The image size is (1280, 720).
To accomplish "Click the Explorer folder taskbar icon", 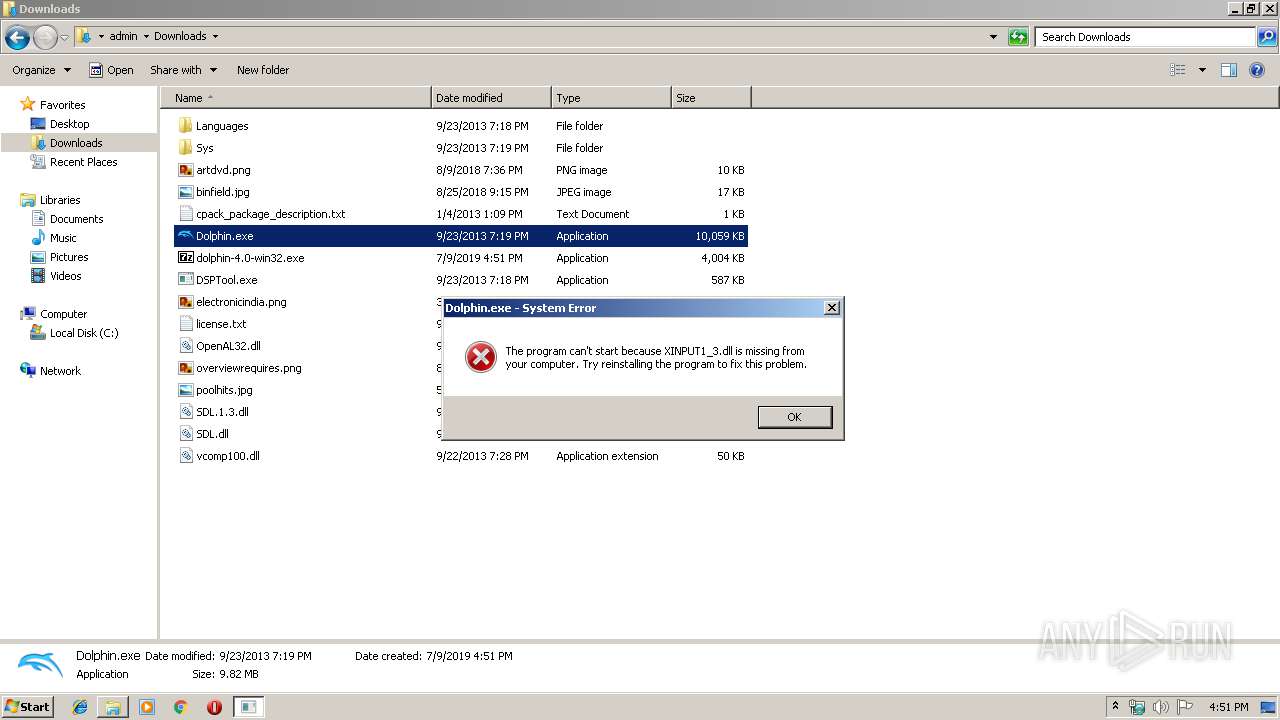I will coord(113,707).
